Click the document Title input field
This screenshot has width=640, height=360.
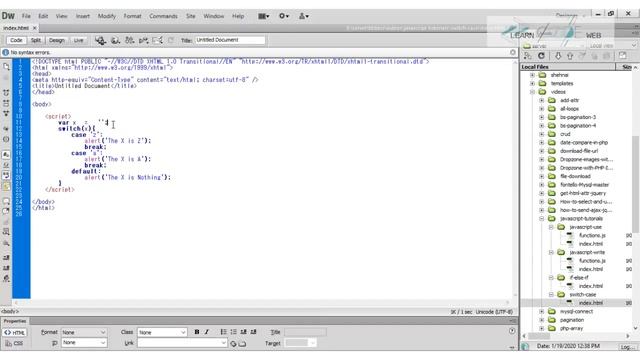[x=230, y=40]
